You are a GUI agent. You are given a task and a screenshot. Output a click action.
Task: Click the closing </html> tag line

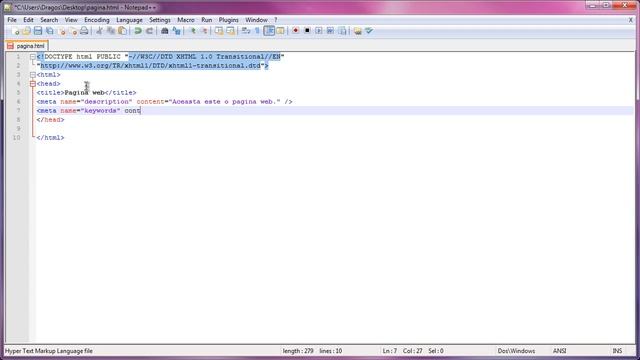[50, 138]
